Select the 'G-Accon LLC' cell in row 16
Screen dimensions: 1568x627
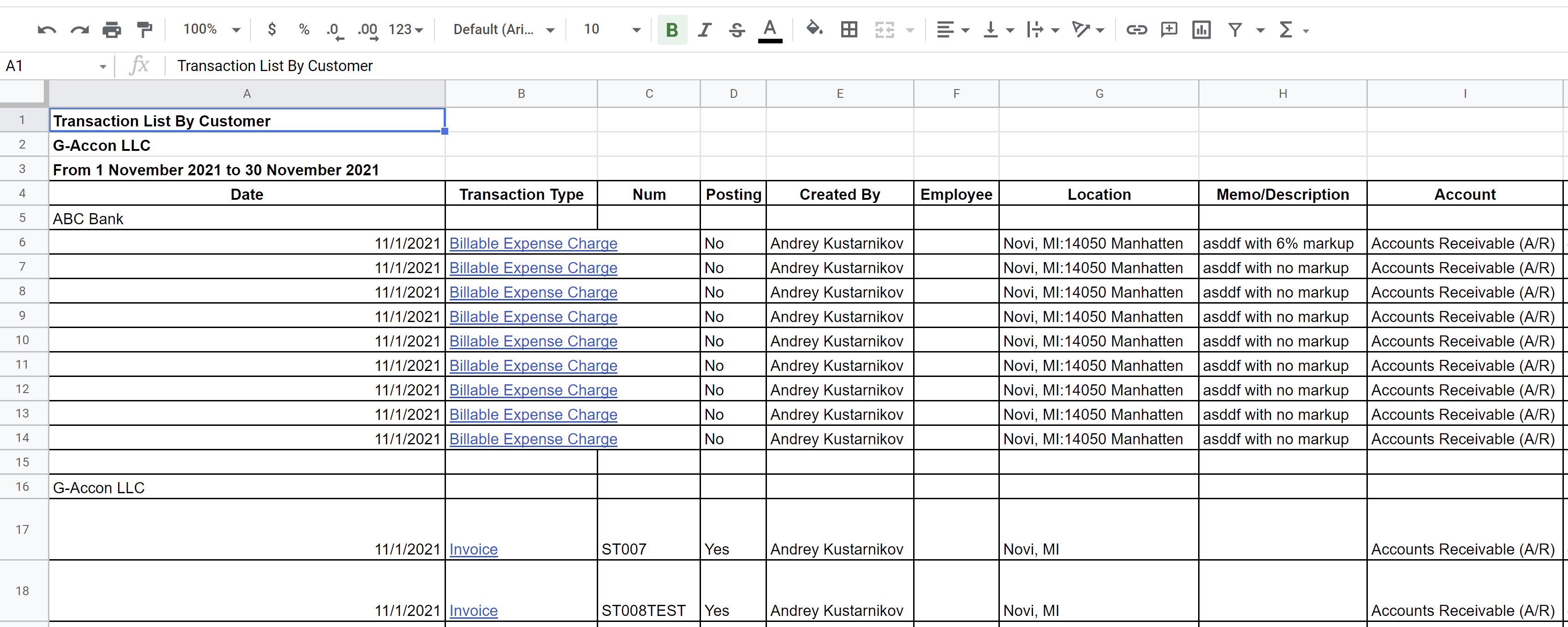247,487
